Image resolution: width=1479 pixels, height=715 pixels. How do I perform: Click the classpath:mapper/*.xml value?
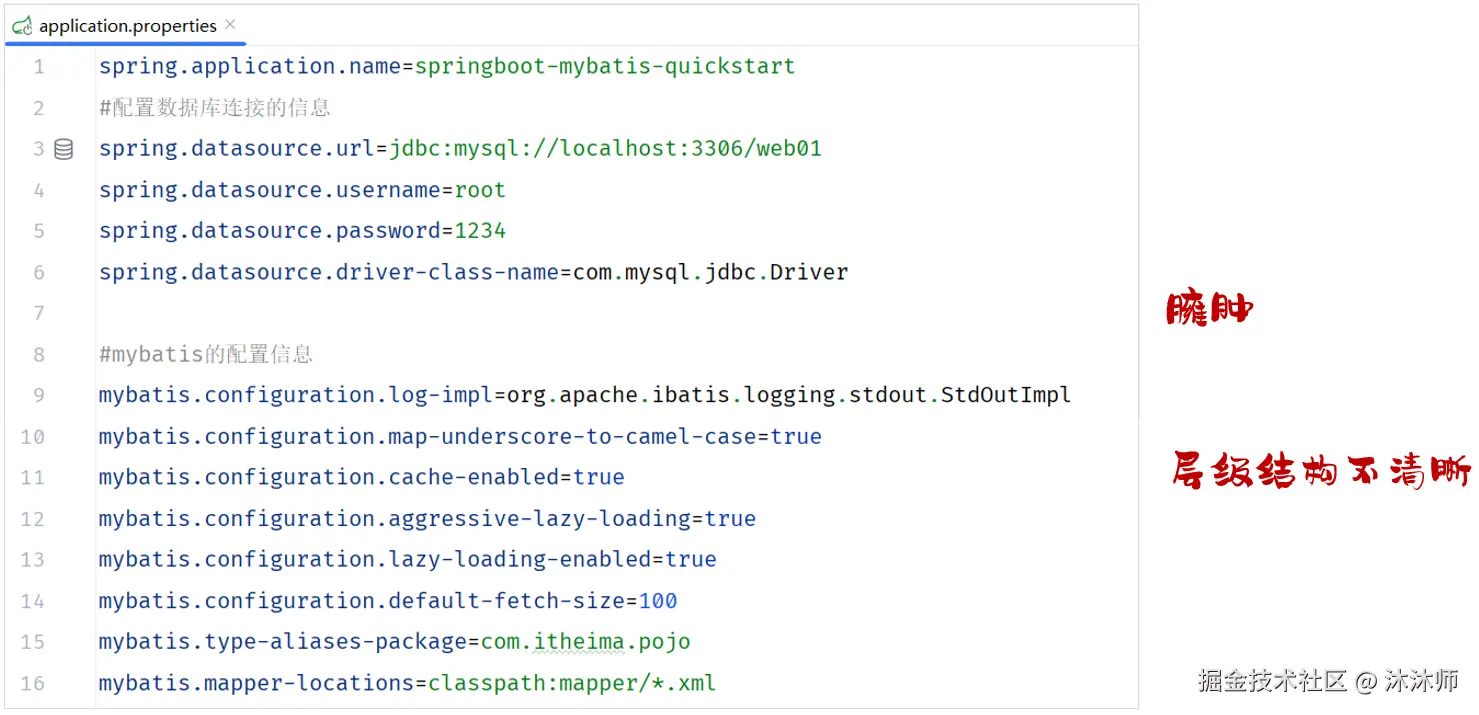(572, 683)
